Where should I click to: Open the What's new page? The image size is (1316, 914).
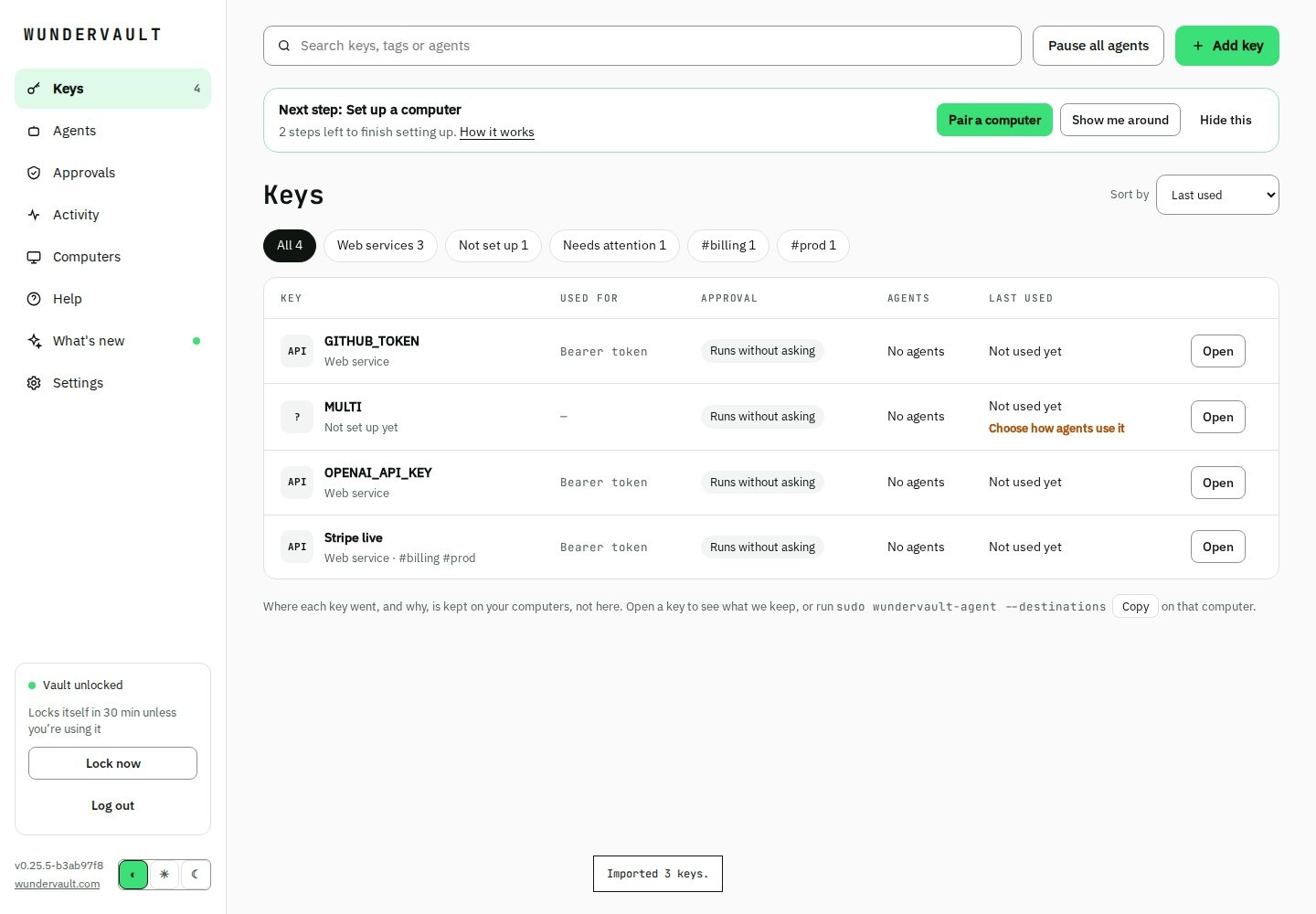(x=112, y=341)
